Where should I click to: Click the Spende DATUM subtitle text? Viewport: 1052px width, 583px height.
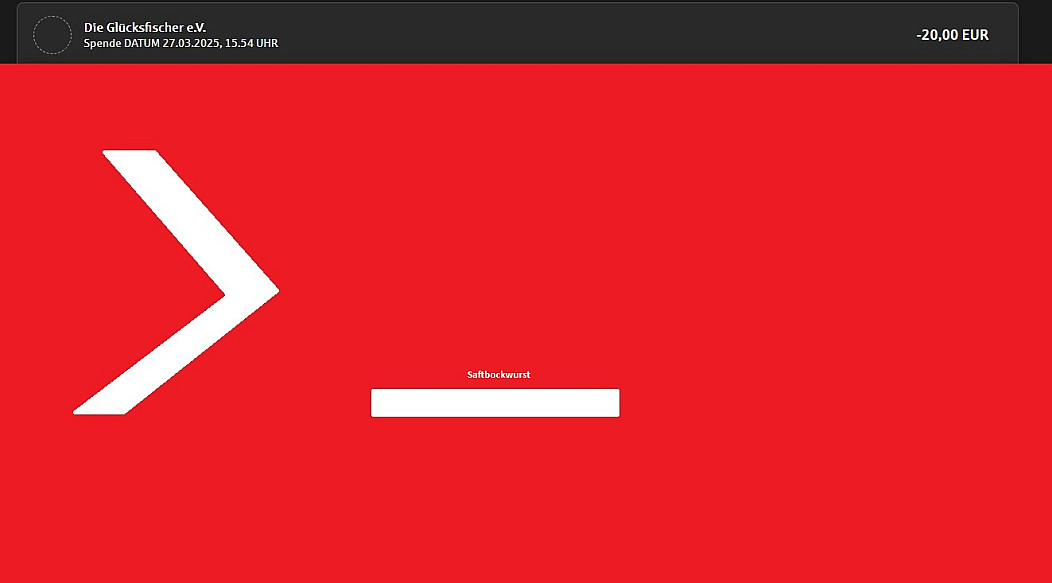click(120, 44)
